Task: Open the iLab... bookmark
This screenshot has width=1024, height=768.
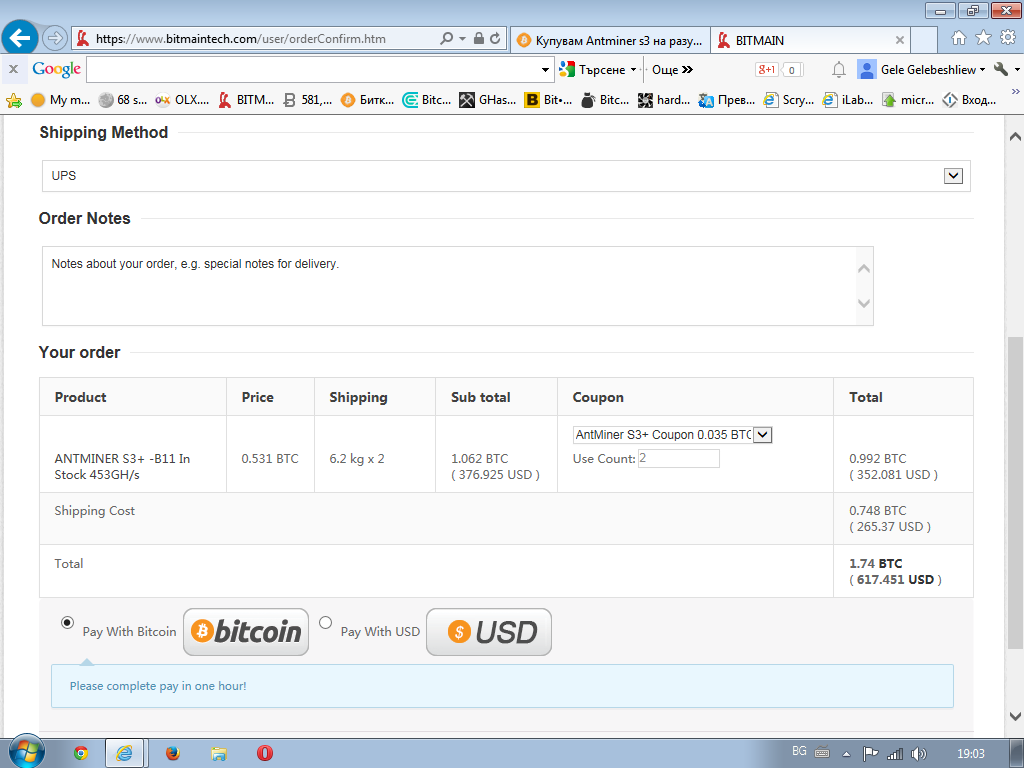Action: [x=848, y=100]
